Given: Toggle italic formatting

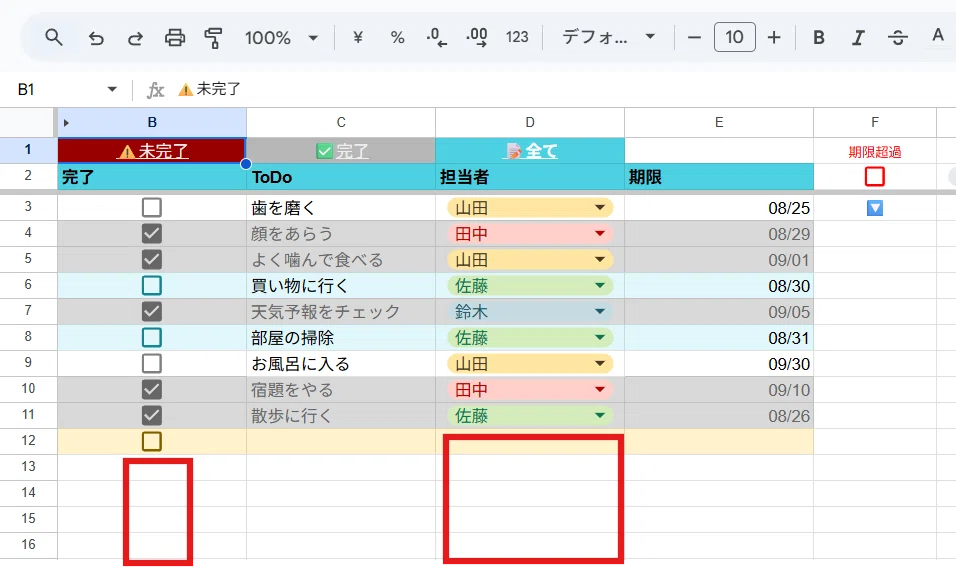Looking at the screenshot, I should [858, 38].
